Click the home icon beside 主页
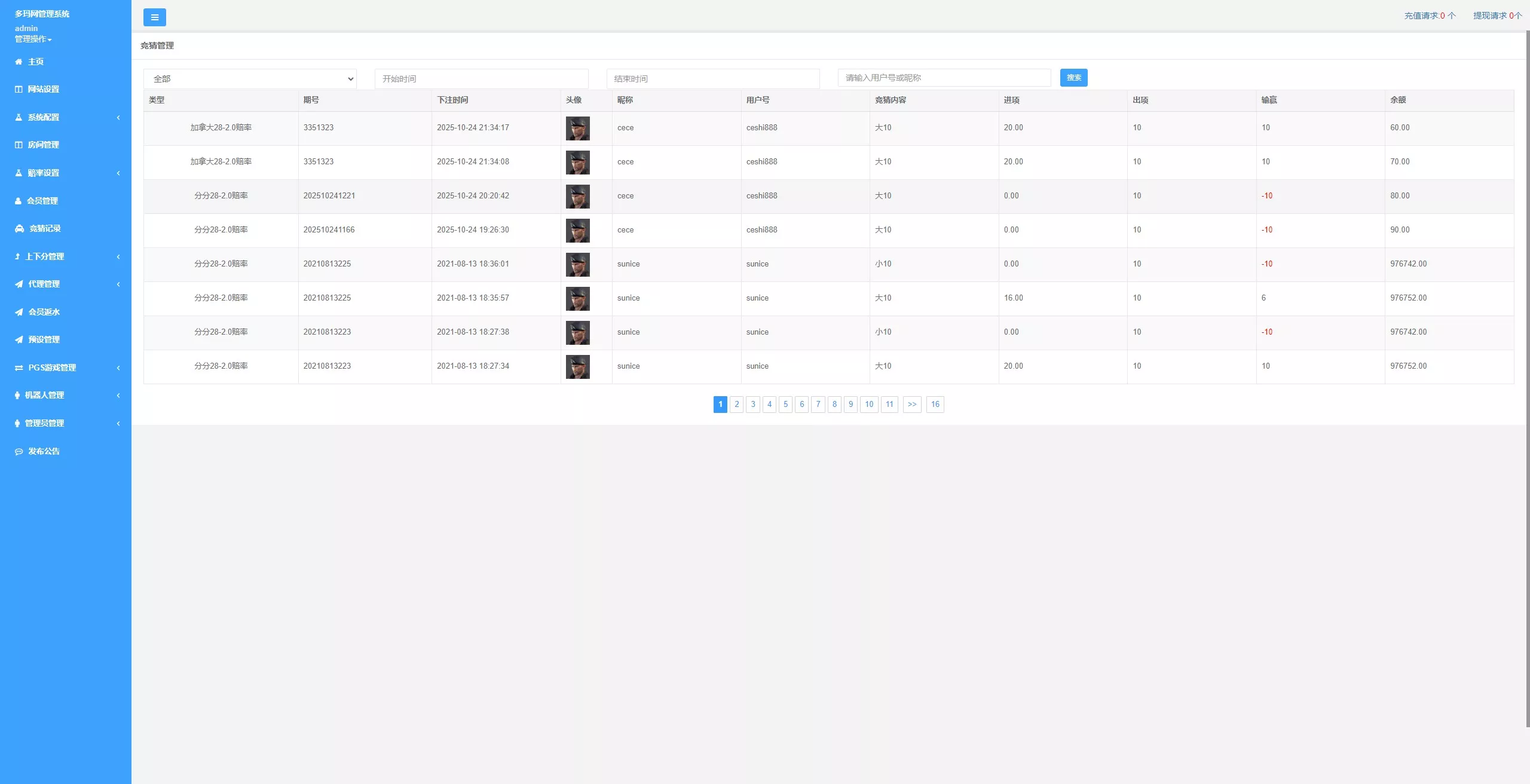The image size is (1530, 784). [19, 62]
